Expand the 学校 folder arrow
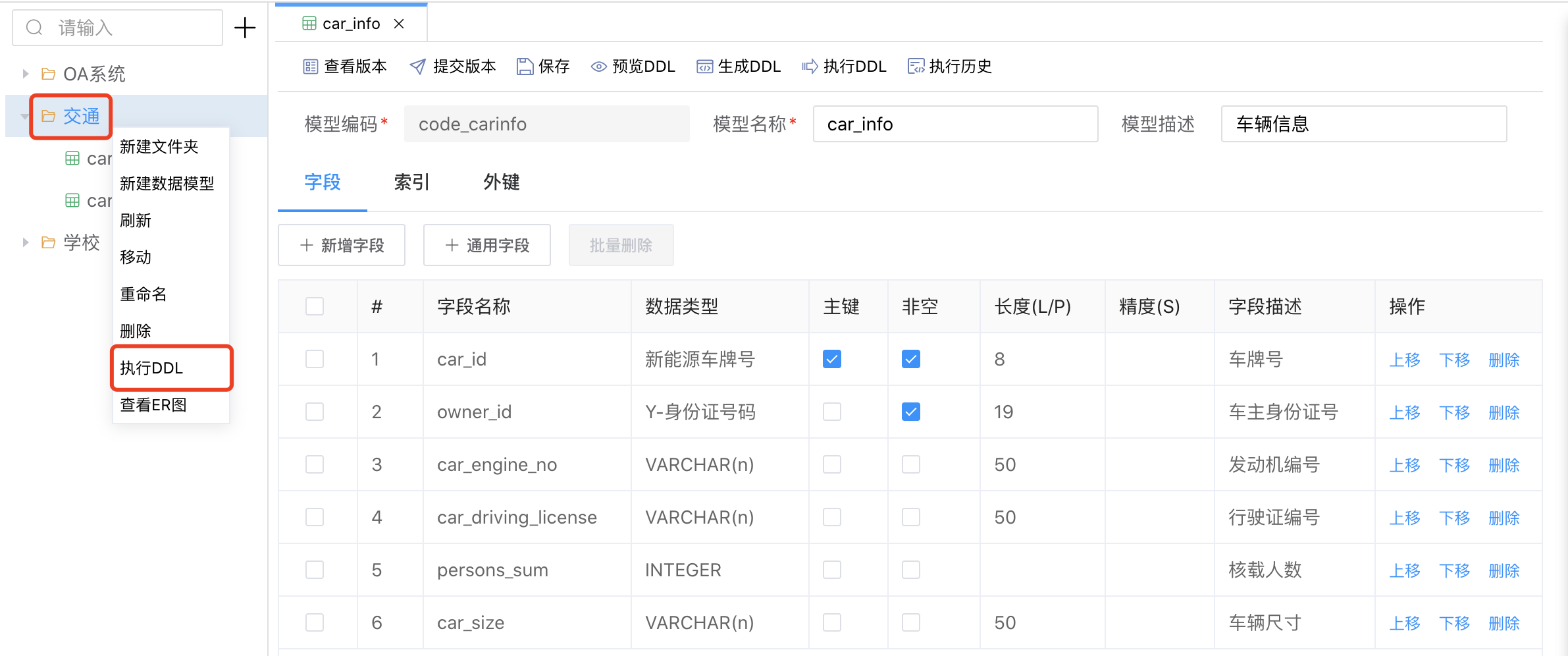This screenshot has height=656, width=1568. coord(25,242)
